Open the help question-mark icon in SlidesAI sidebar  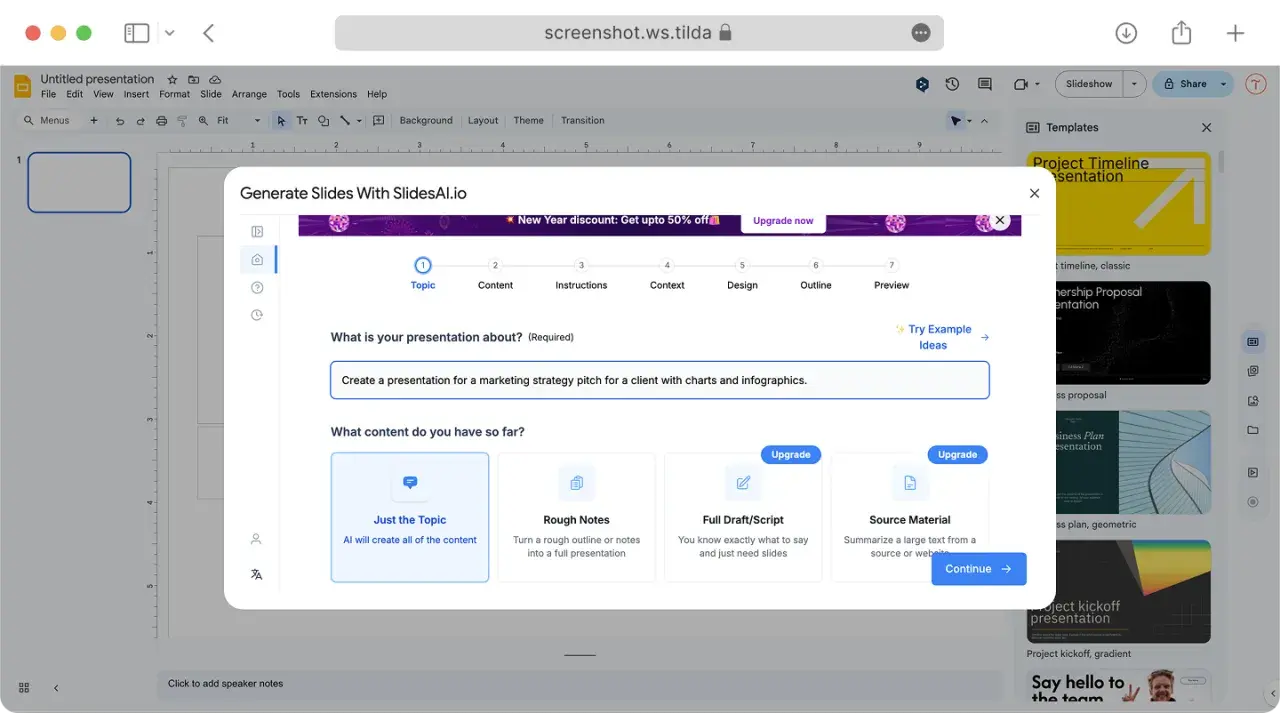coord(257,288)
